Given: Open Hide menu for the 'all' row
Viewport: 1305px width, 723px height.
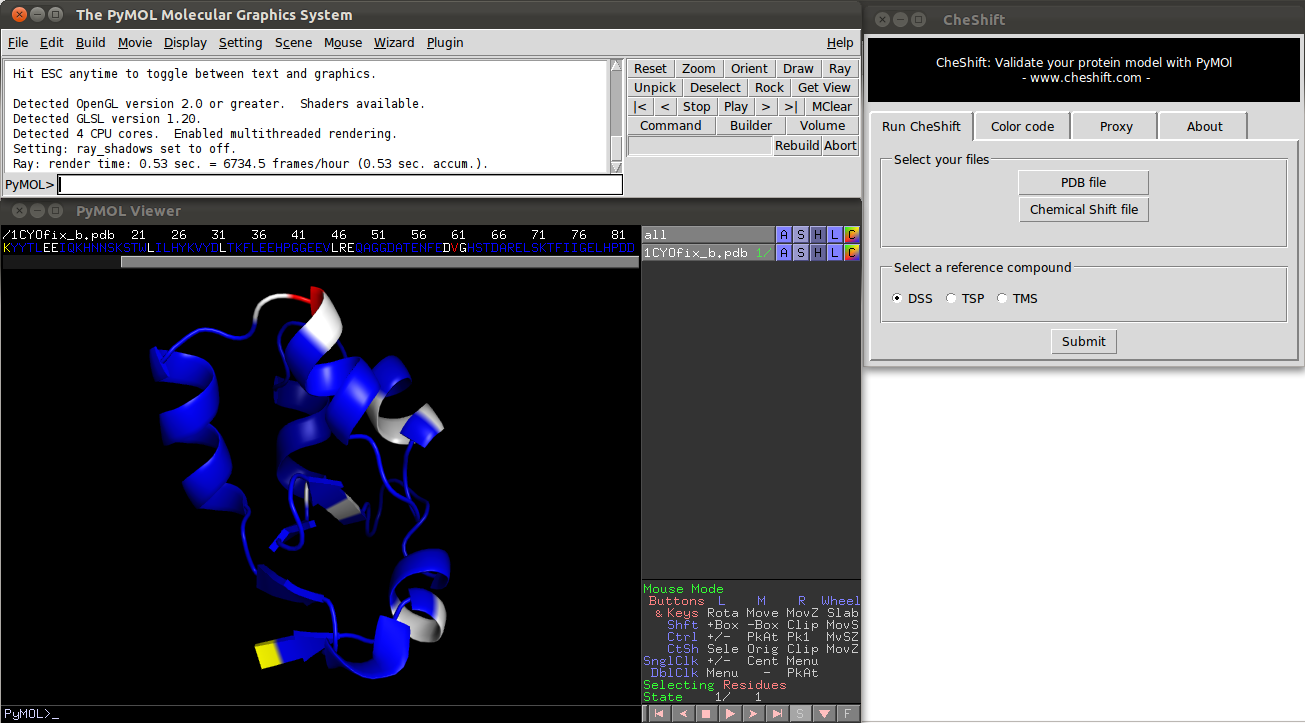Looking at the screenshot, I should (x=818, y=235).
